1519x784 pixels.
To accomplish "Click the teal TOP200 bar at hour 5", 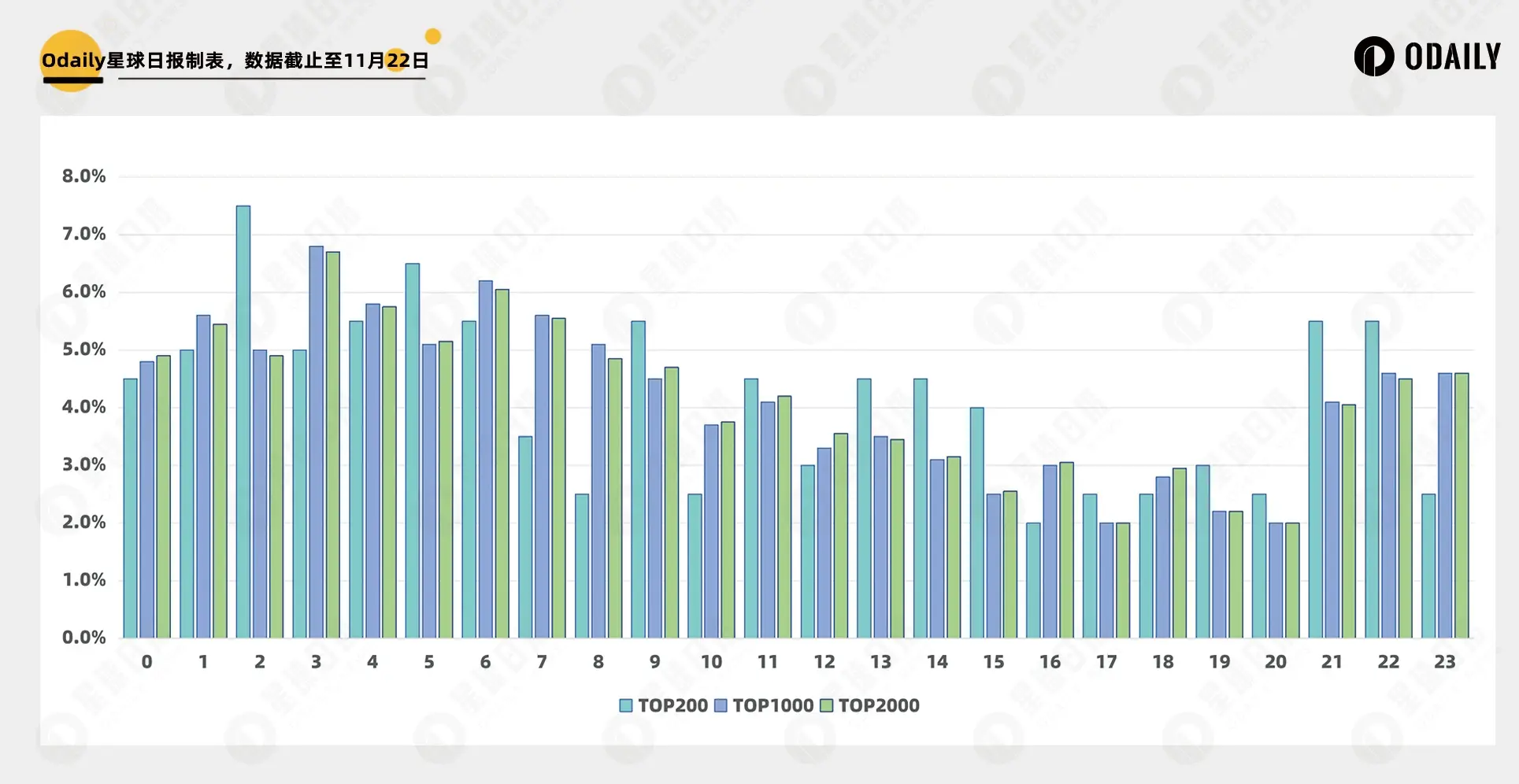I will [x=413, y=450].
